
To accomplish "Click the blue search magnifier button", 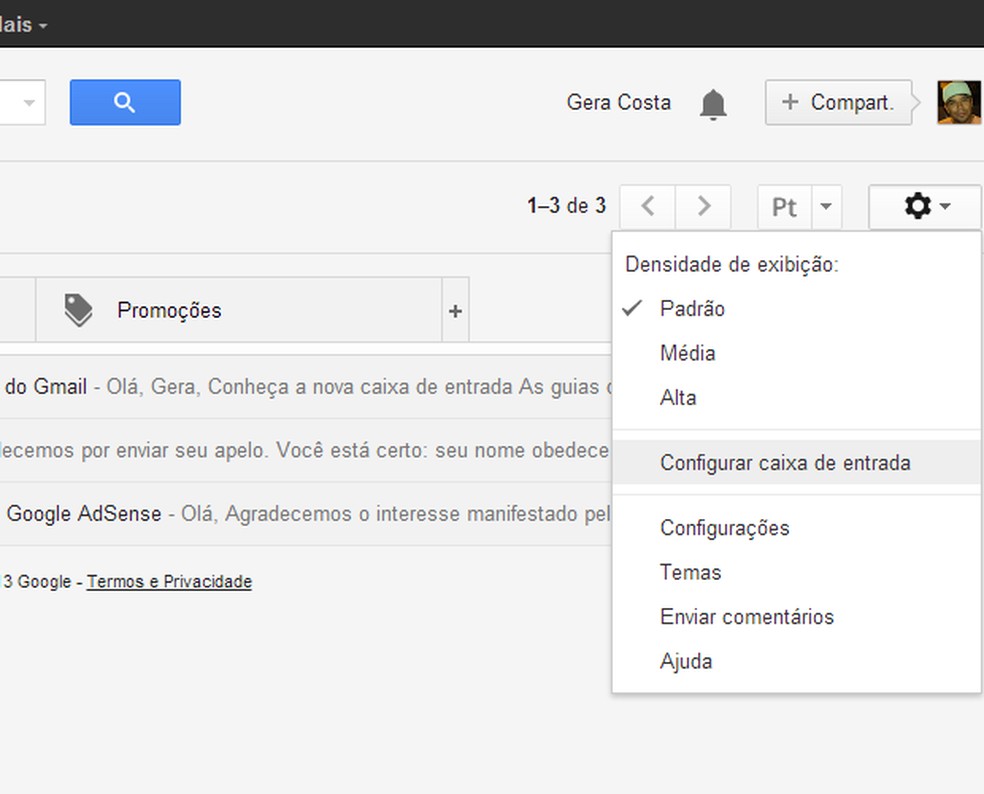I will coord(125,103).
